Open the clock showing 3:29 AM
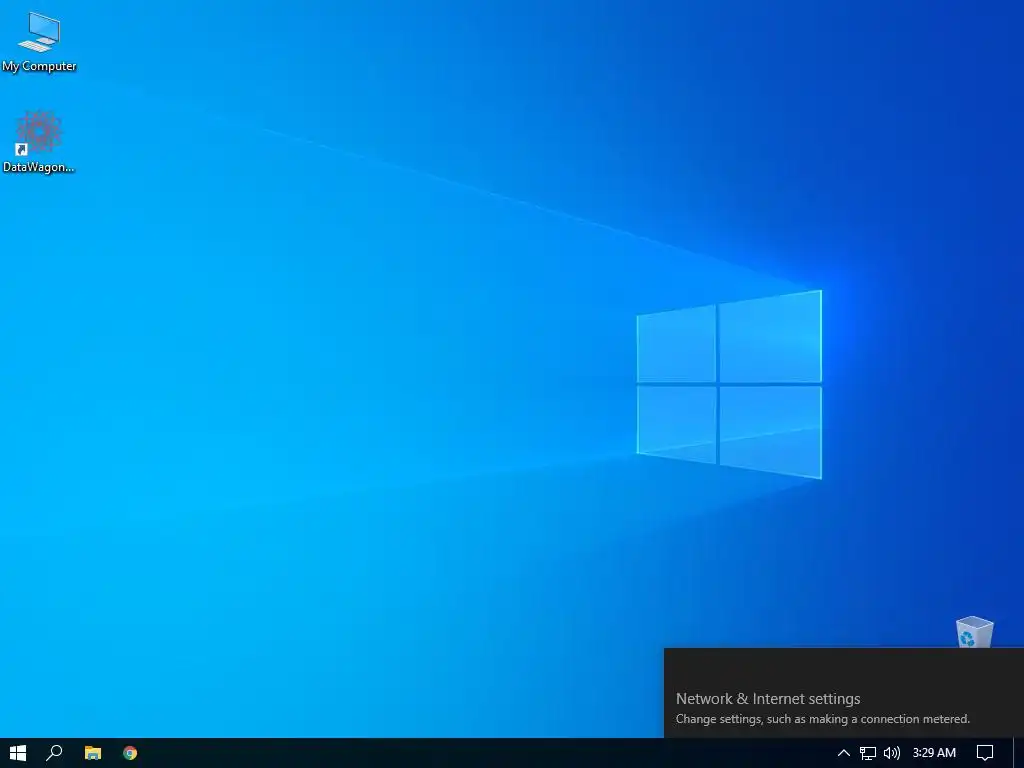The height and width of the screenshot is (768, 1024). tap(934, 753)
